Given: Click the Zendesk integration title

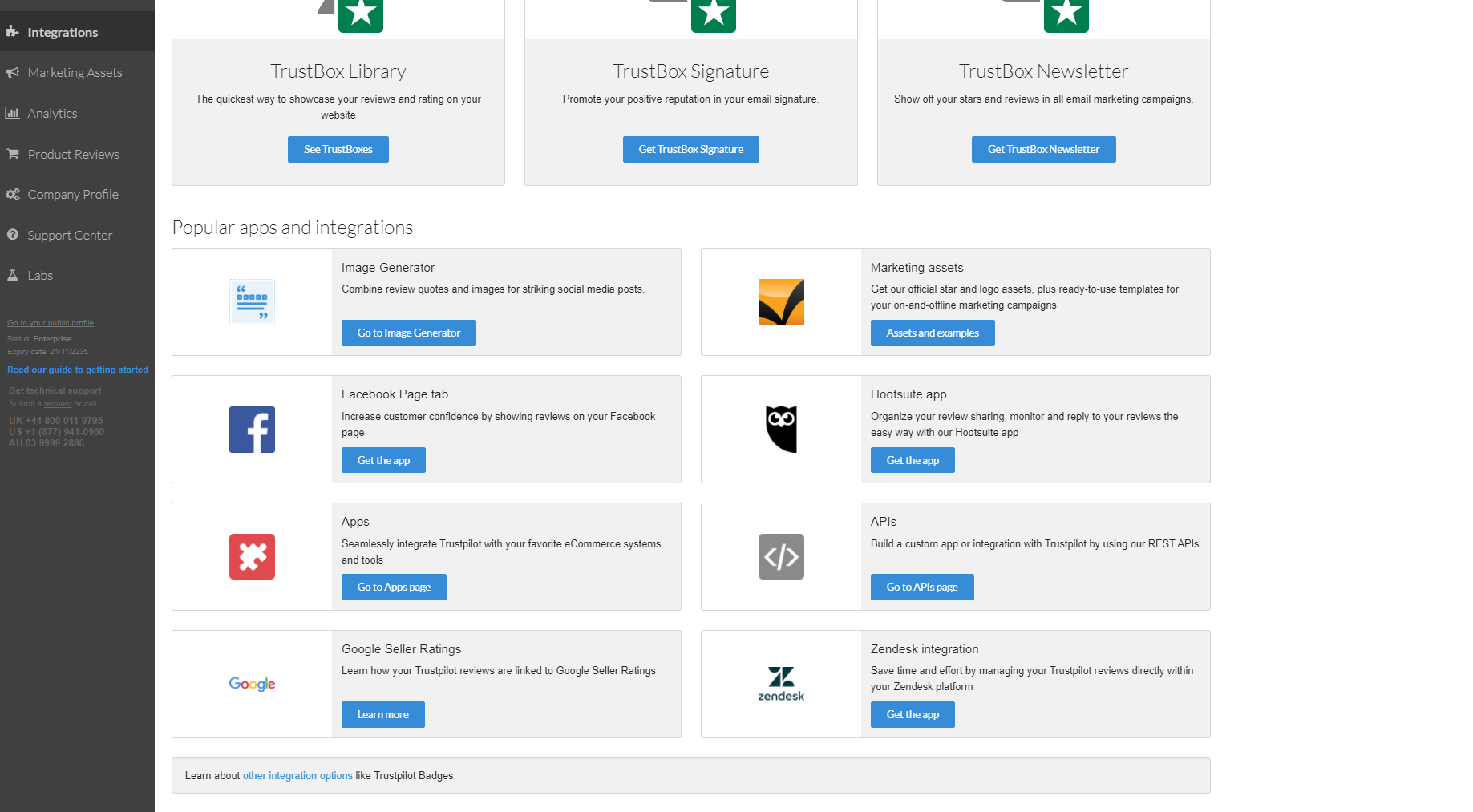Looking at the screenshot, I should [x=925, y=649].
